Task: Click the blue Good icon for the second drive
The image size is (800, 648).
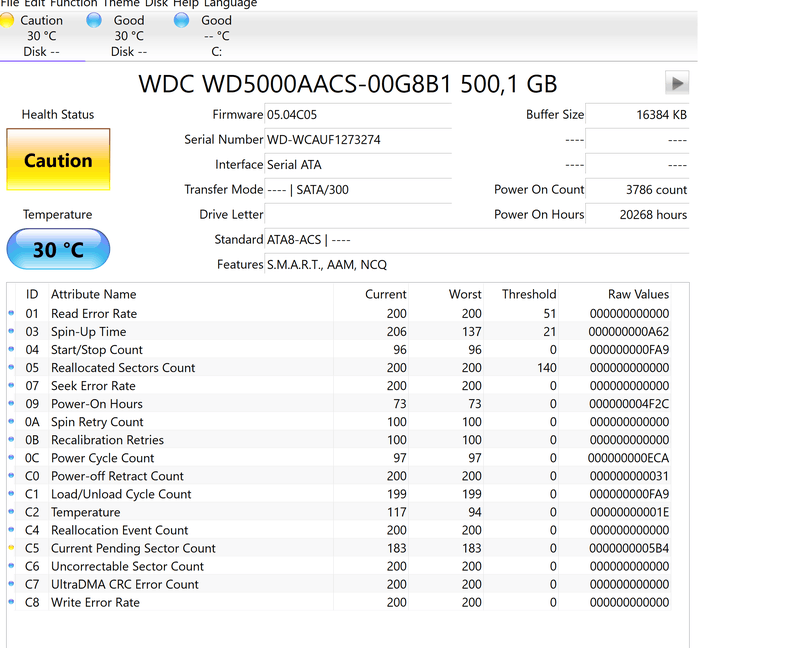Action: tap(93, 19)
